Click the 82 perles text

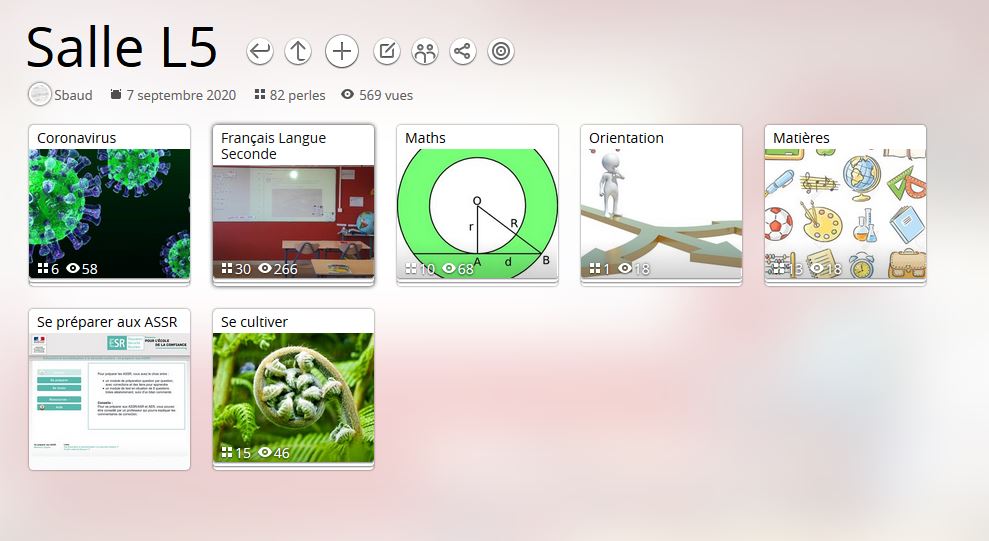point(298,95)
